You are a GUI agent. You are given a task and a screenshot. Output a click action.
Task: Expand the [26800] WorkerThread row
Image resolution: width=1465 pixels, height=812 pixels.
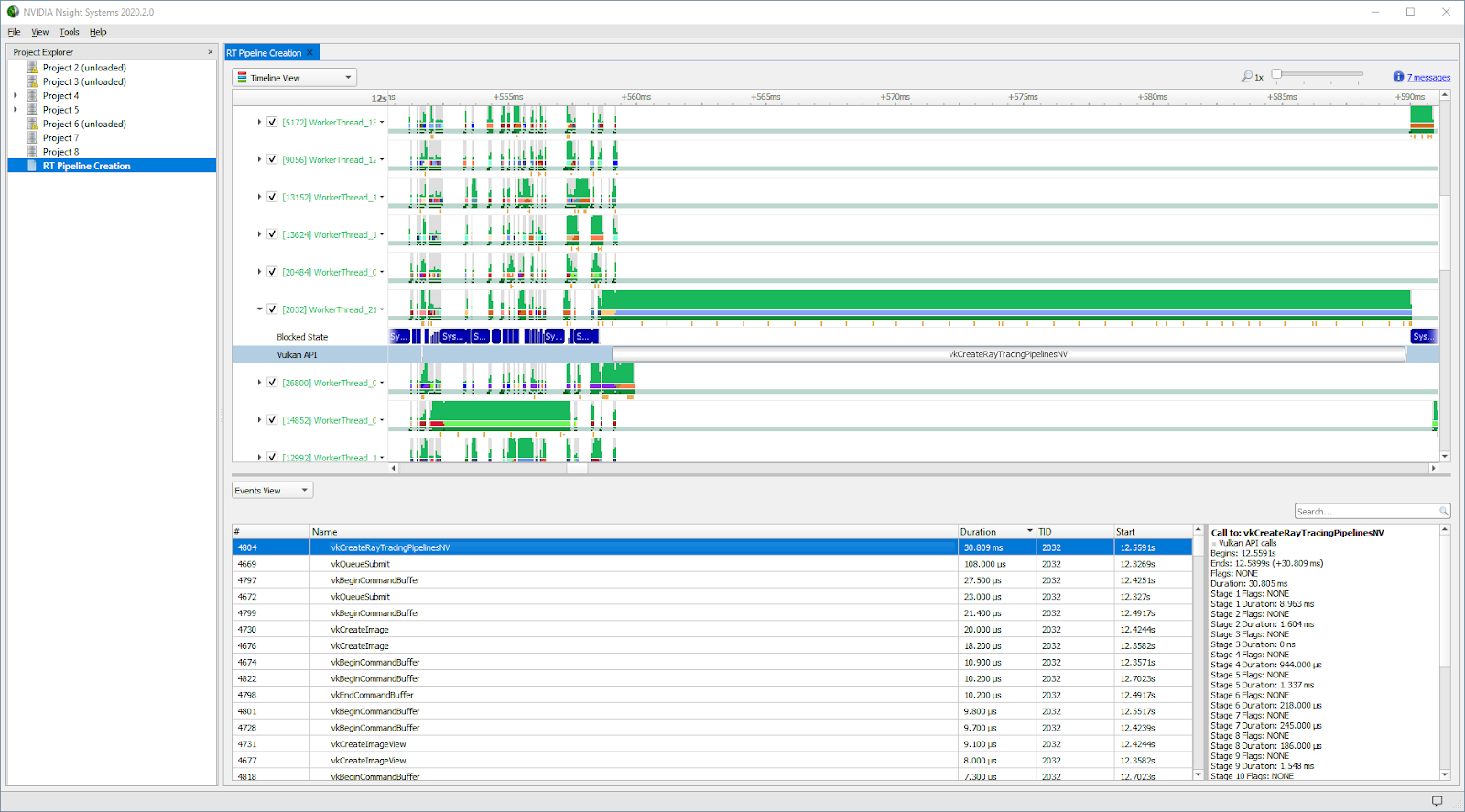tap(259, 383)
